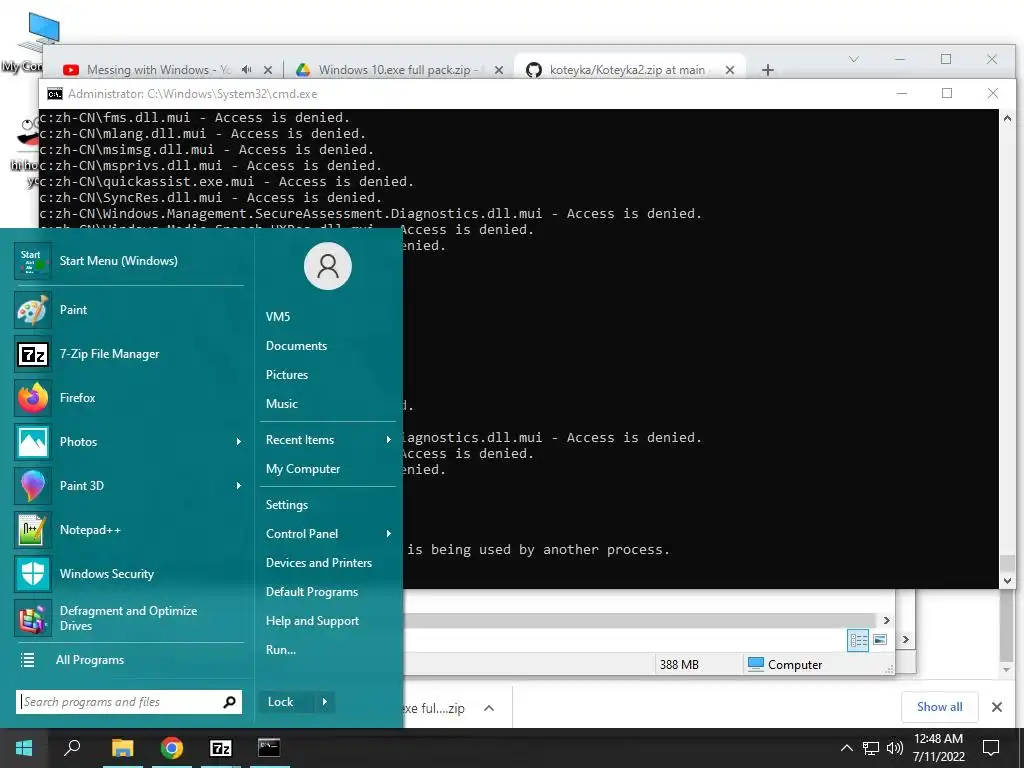The image size is (1024, 768).
Task: Close the koteyka/Koteyka2.zip tab
Action: pyautogui.click(x=730, y=70)
